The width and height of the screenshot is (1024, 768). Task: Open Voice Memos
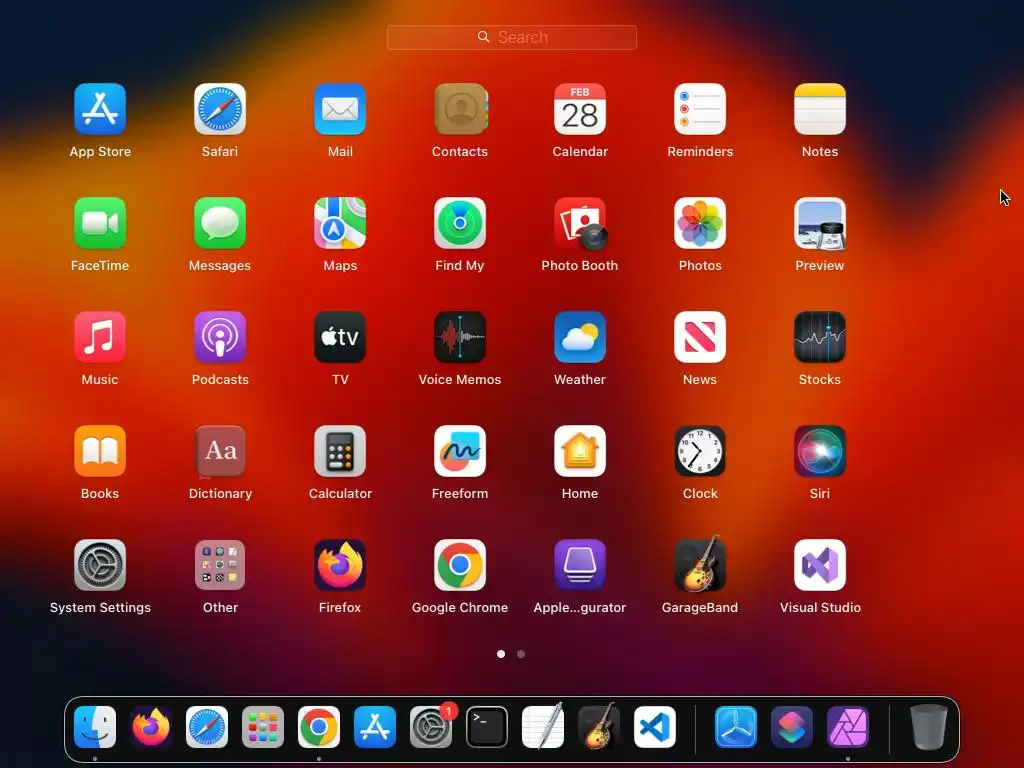tap(460, 337)
